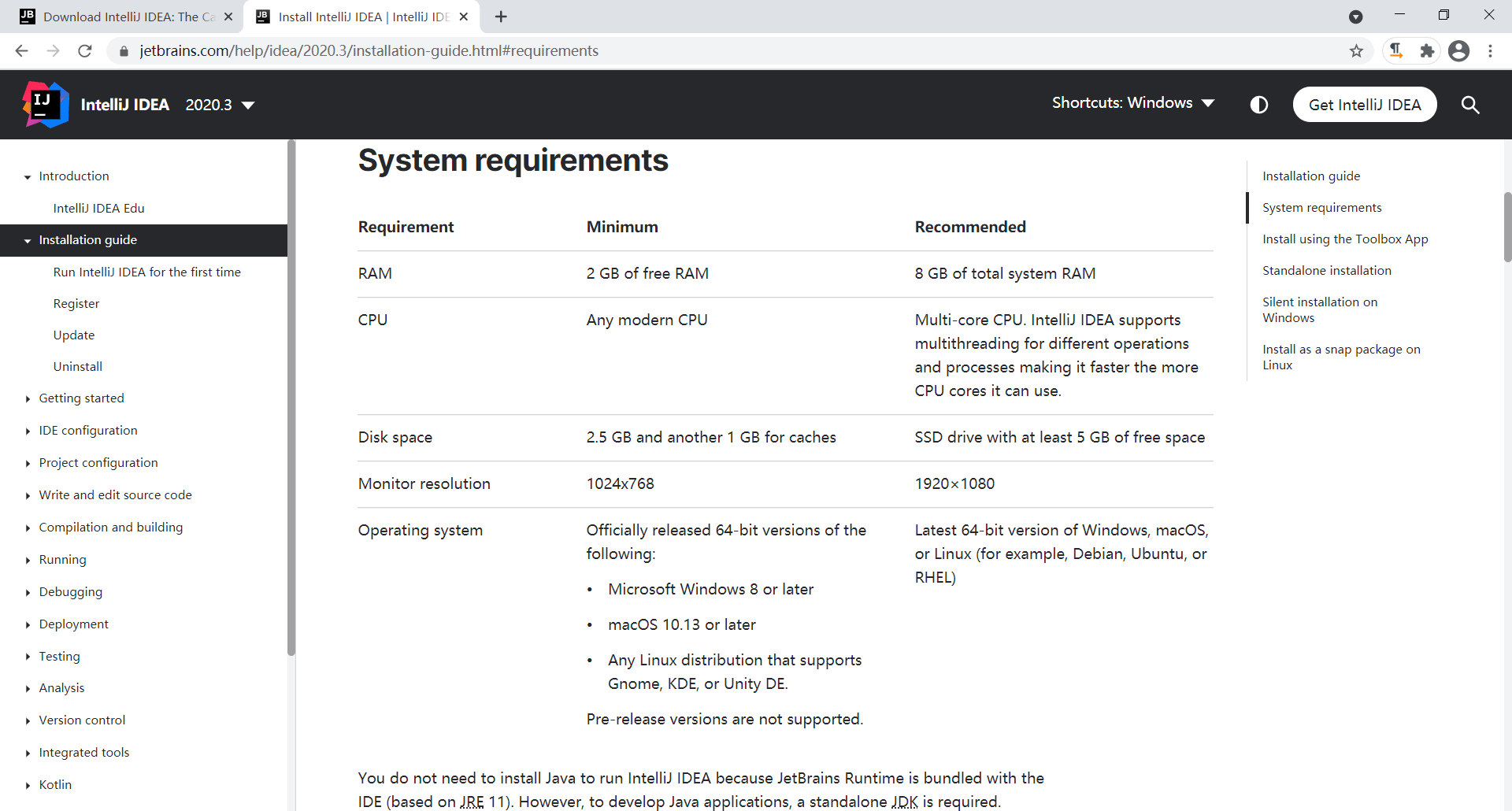Image resolution: width=1512 pixels, height=811 pixels.
Task: Open a new browser tab
Action: [501, 17]
